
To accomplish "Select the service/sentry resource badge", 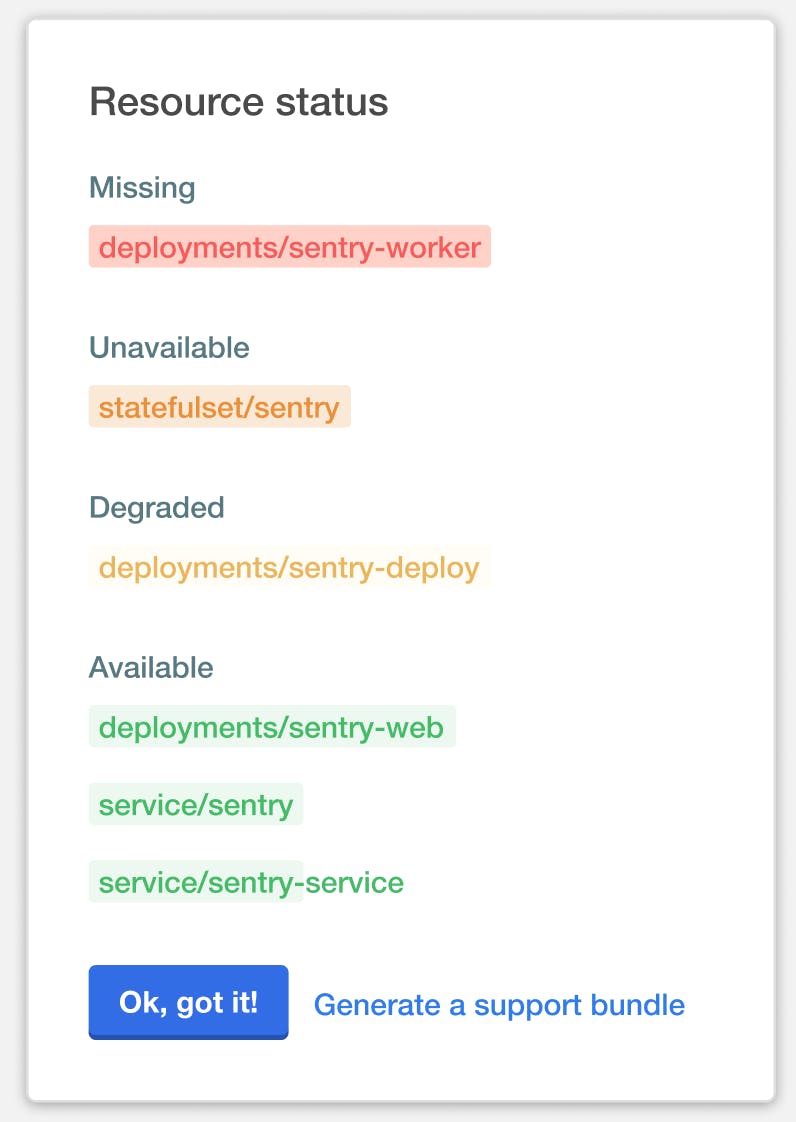I will [x=195, y=803].
